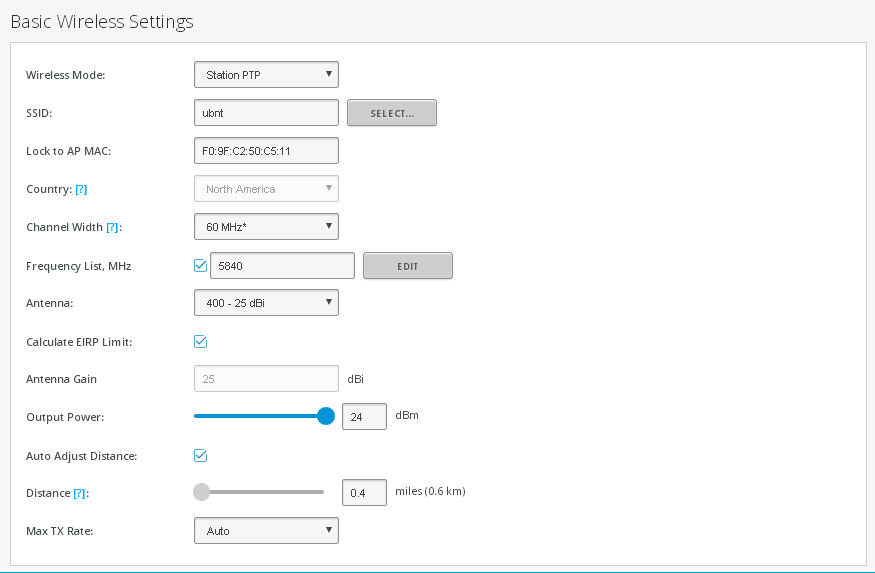
Task: Disable Auto Adjust Distance checkbox
Action: (x=200, y=455)
